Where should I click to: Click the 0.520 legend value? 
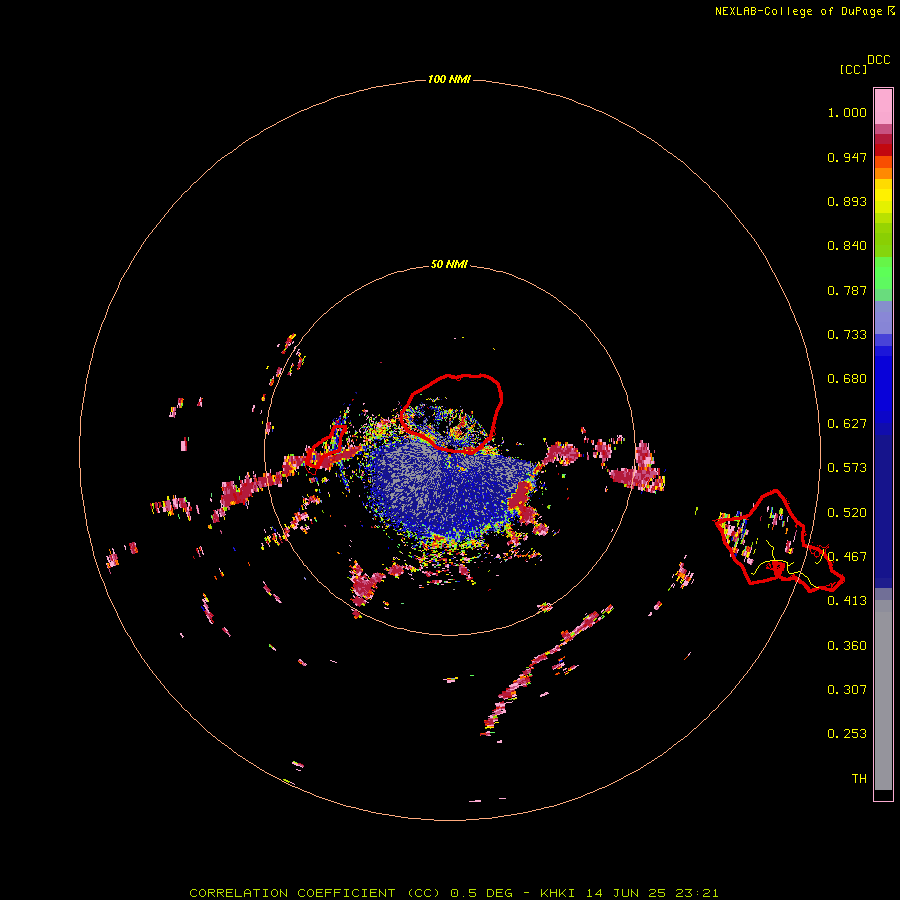tap(847, 513)
